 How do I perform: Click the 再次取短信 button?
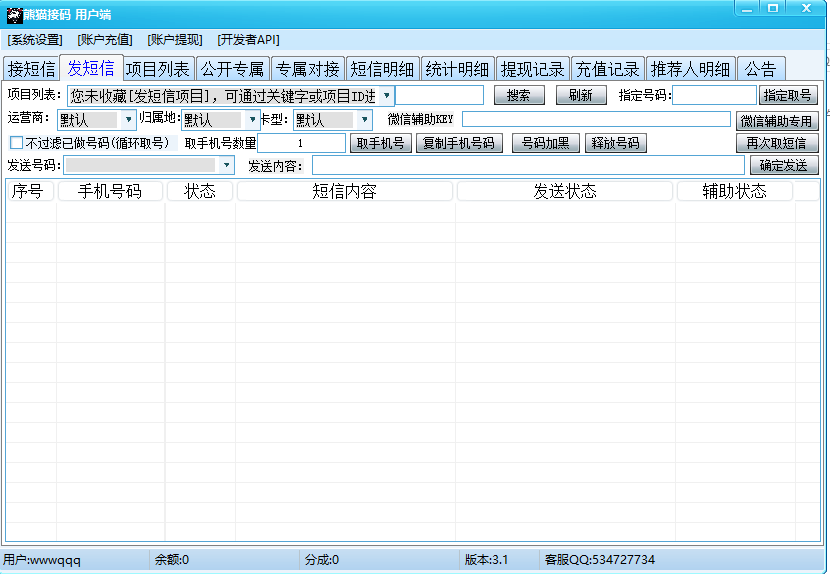(x=777, y=144)
